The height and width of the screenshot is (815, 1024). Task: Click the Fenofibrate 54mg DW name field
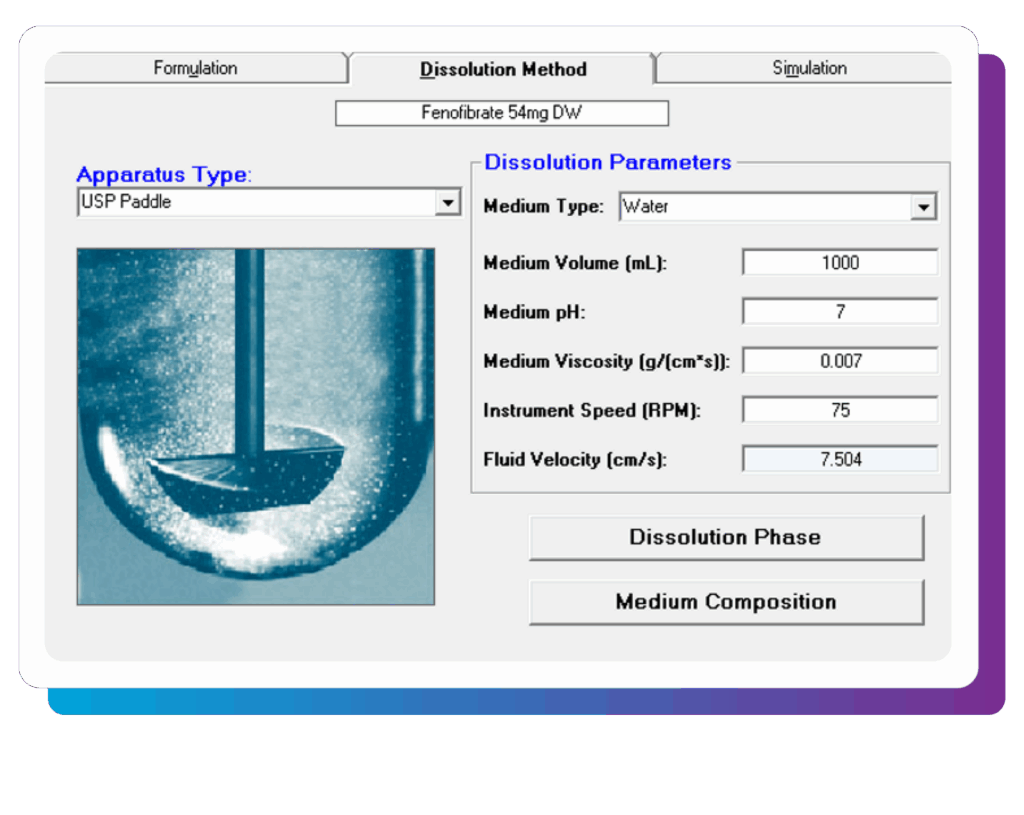(x=501, y=113)
